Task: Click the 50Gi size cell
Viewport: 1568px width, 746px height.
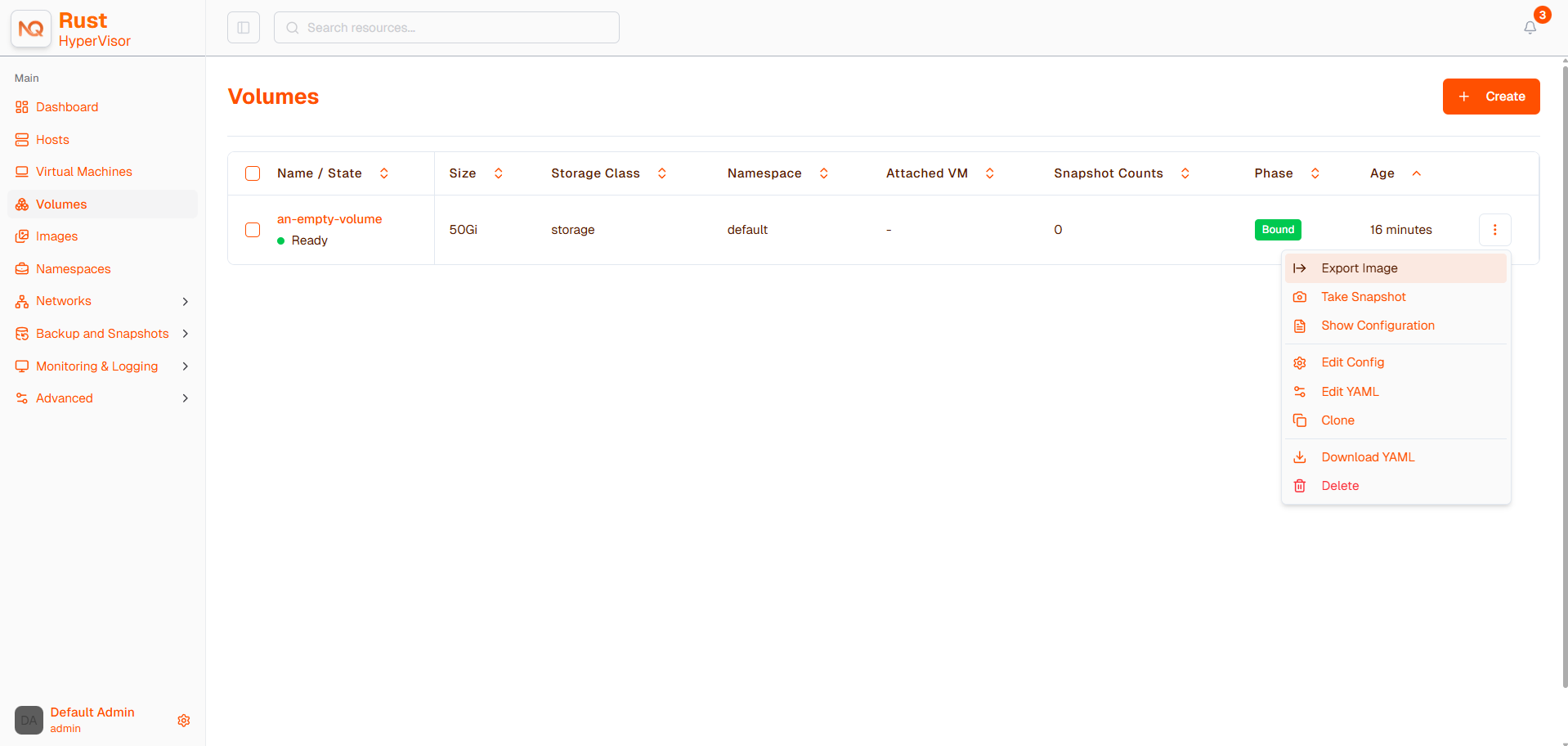Action: pos(464,230)
